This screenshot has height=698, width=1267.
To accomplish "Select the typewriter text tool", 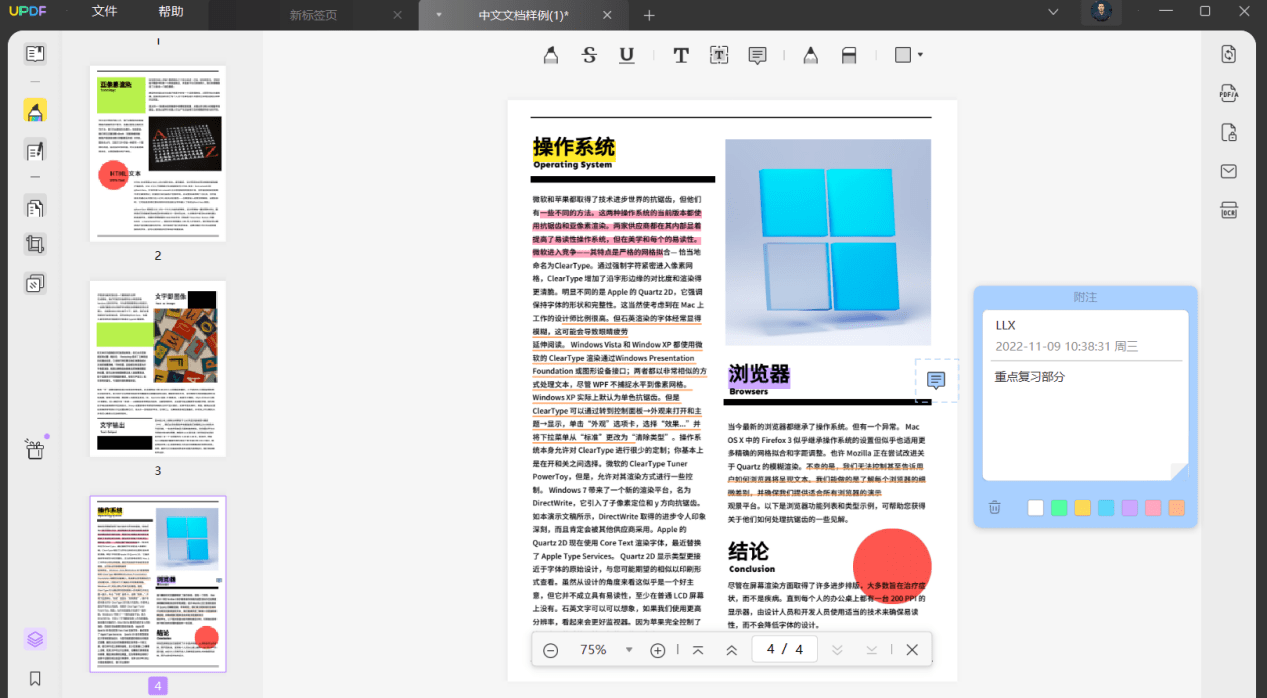I will [x=681, y=56].
